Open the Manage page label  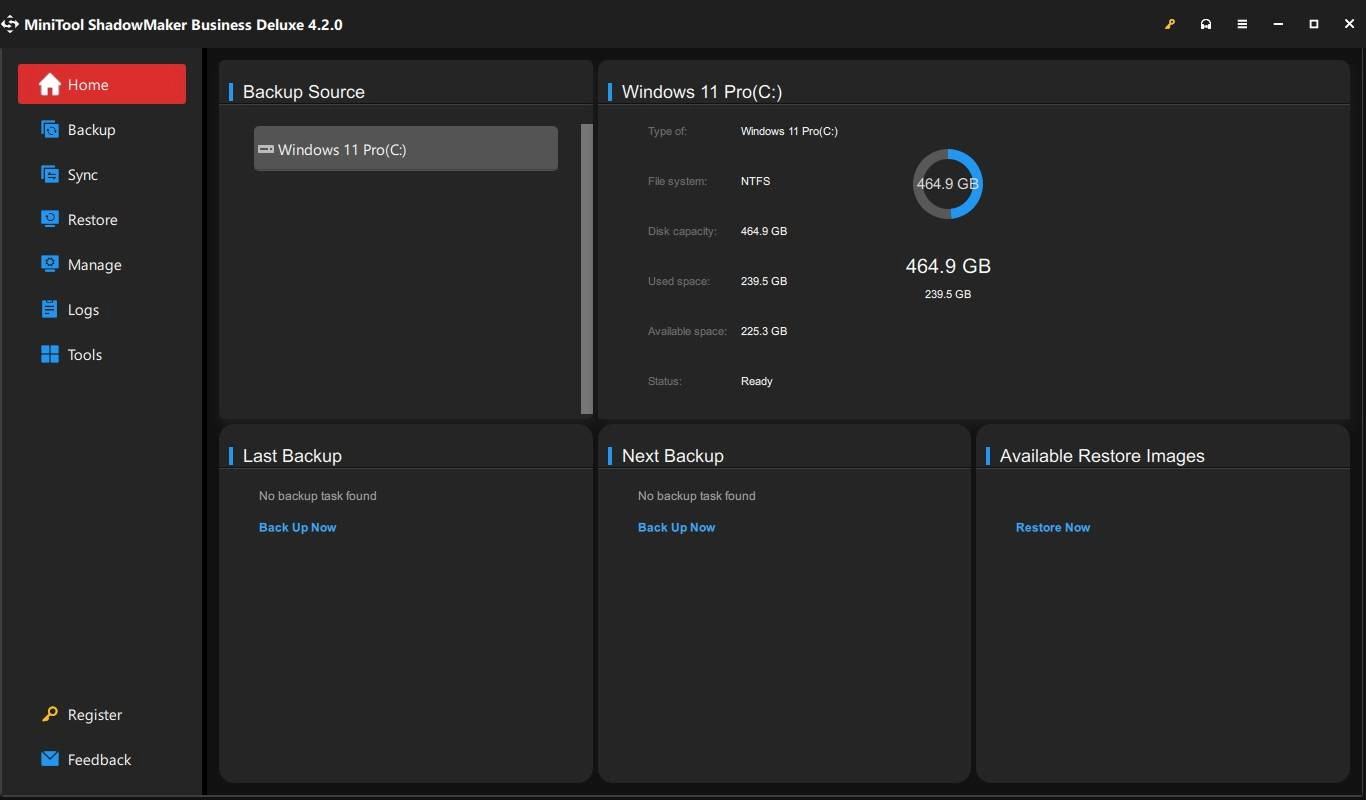pyautogui.click(x=95, y=265)
